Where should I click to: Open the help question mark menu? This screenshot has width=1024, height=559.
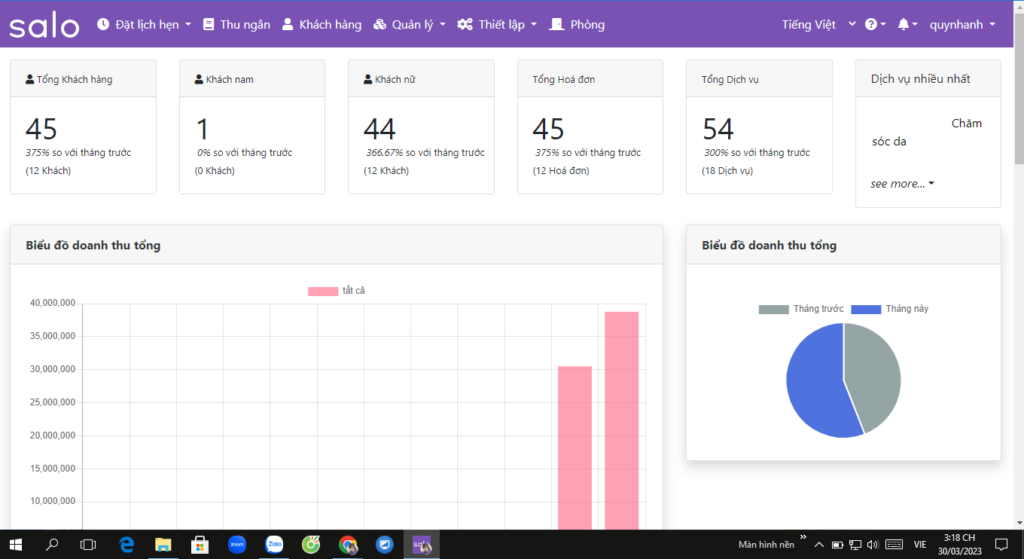875,25
